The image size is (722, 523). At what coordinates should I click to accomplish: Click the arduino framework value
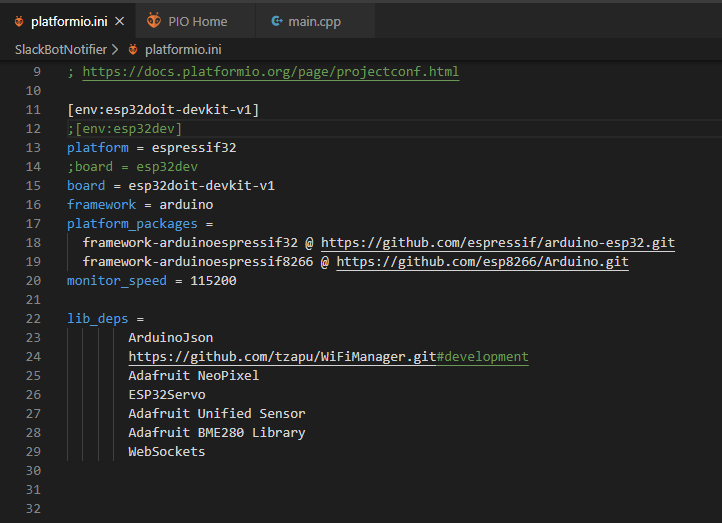point(186,204)
